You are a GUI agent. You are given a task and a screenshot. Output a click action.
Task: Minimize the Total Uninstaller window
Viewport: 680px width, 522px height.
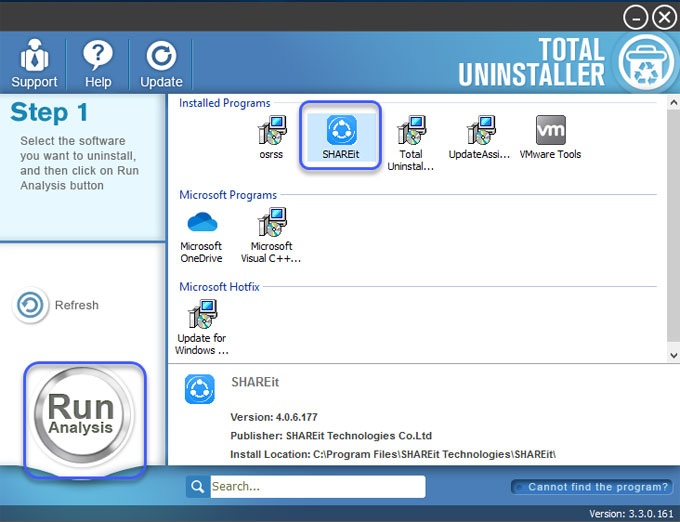[x=635, y=18]
